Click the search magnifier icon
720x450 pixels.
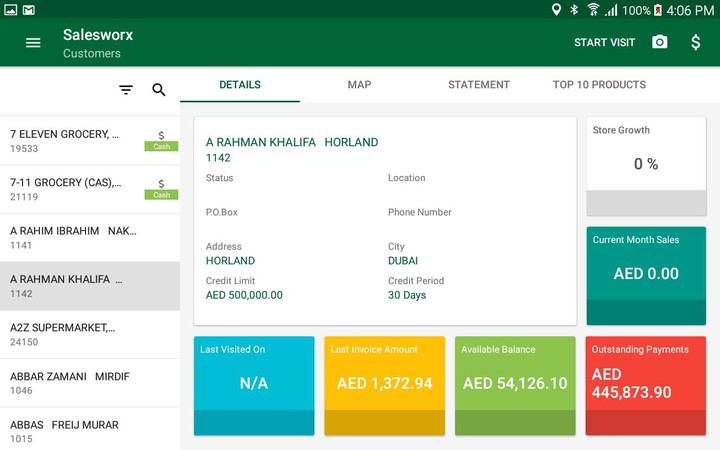click(159, 90)
